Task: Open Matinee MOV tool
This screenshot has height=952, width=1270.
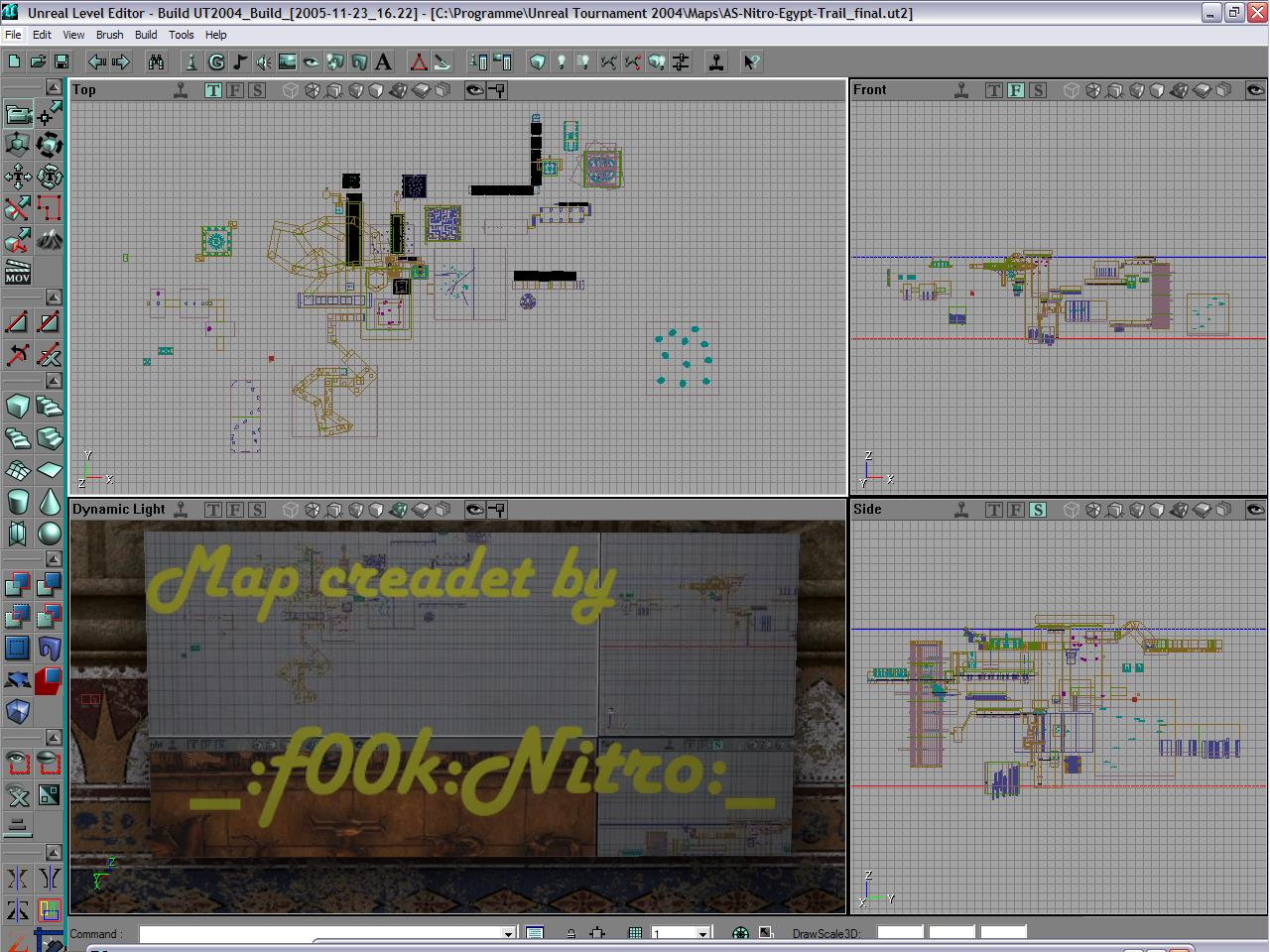Action: (x=18, y=271)
